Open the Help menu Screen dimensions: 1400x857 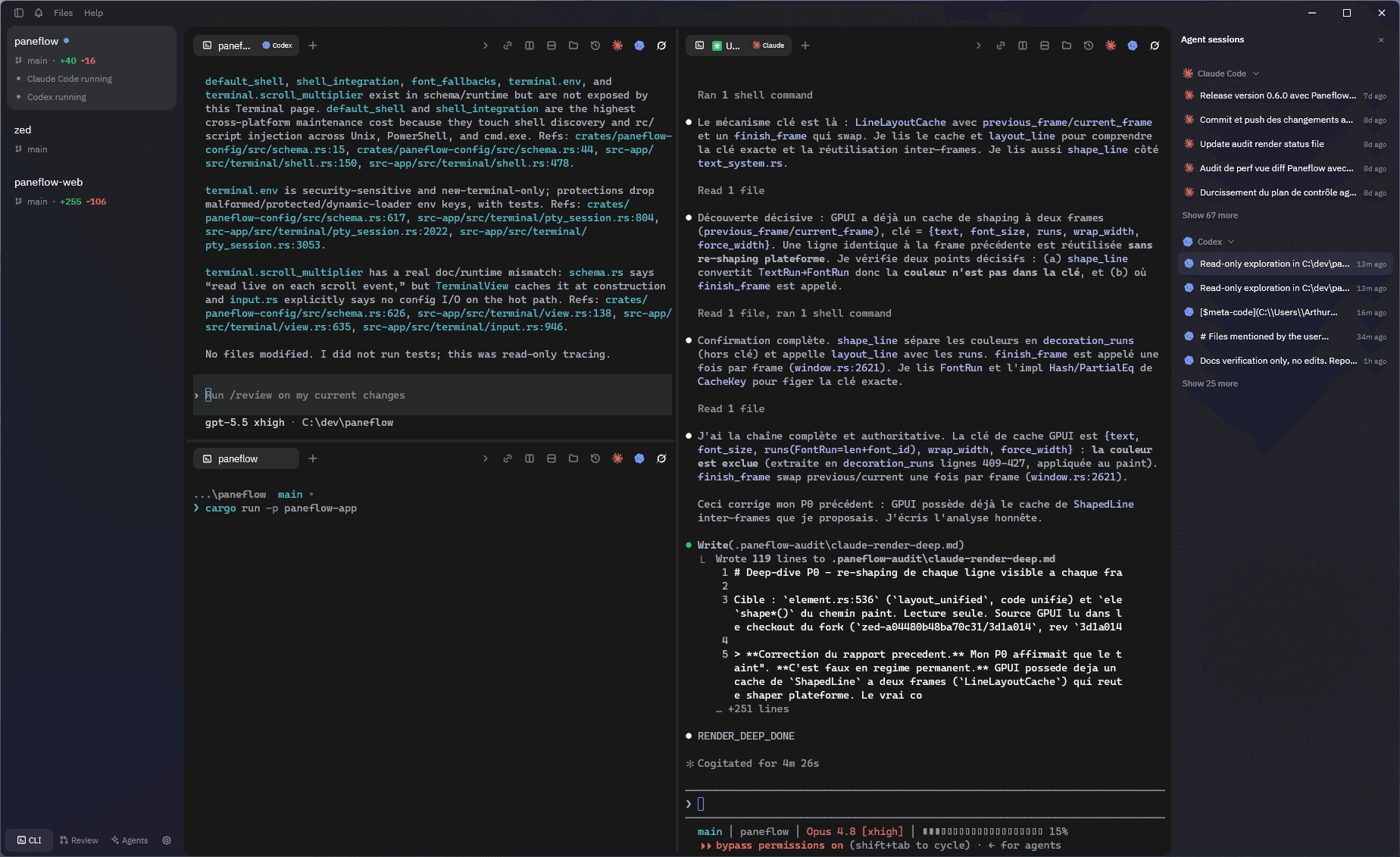93,13
